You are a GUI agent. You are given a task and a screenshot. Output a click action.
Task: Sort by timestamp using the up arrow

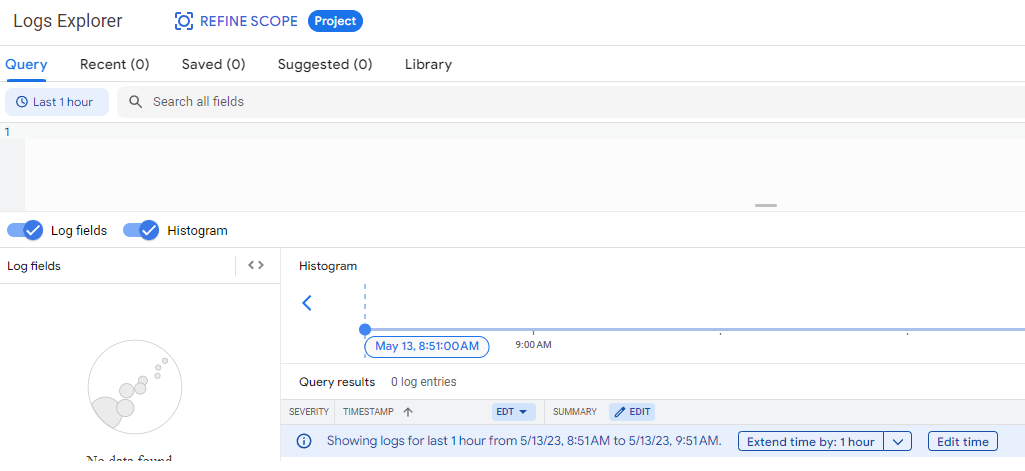click(x=408, y=412)
